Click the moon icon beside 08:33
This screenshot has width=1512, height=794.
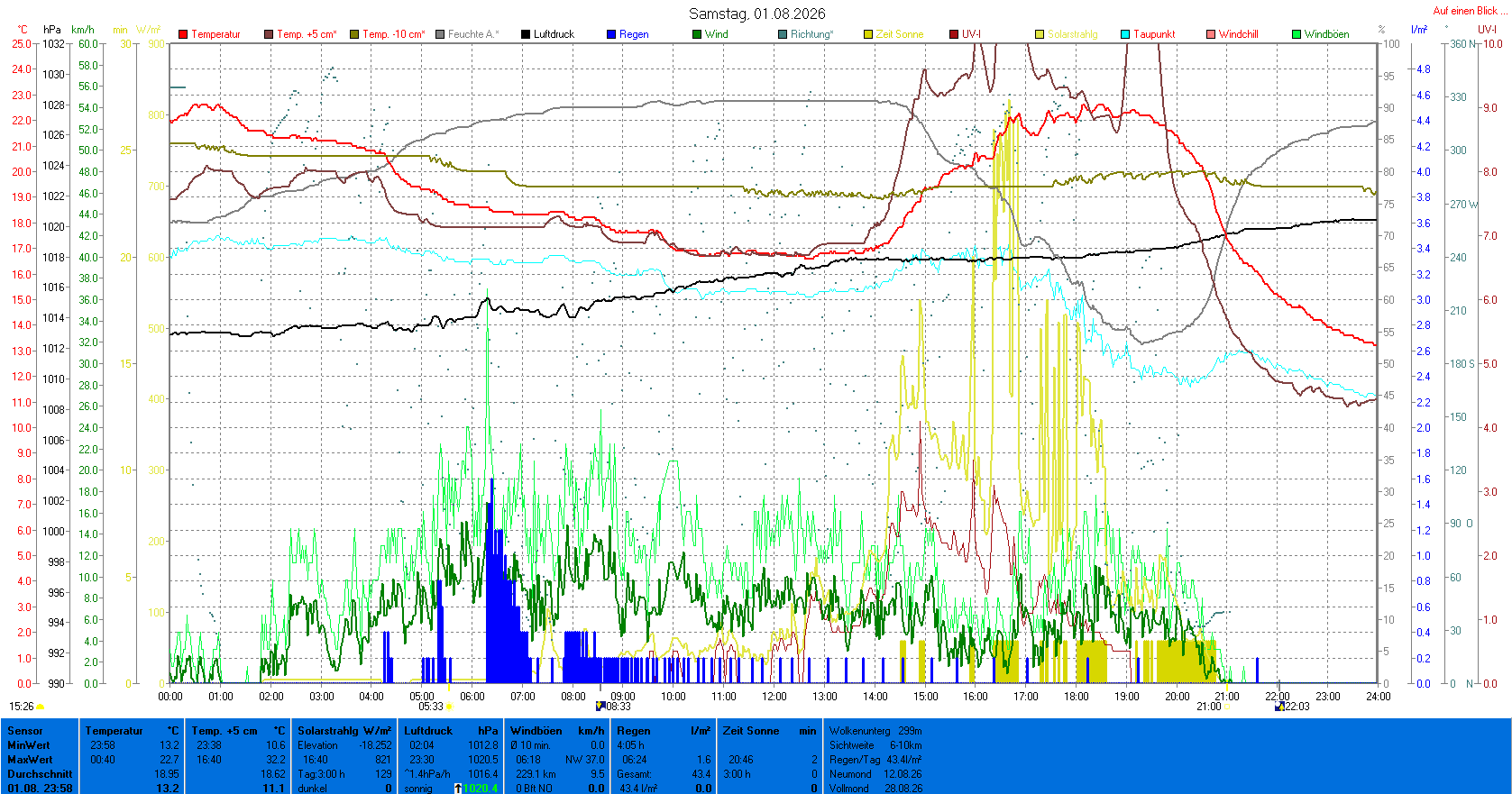[x=600, y=707]
